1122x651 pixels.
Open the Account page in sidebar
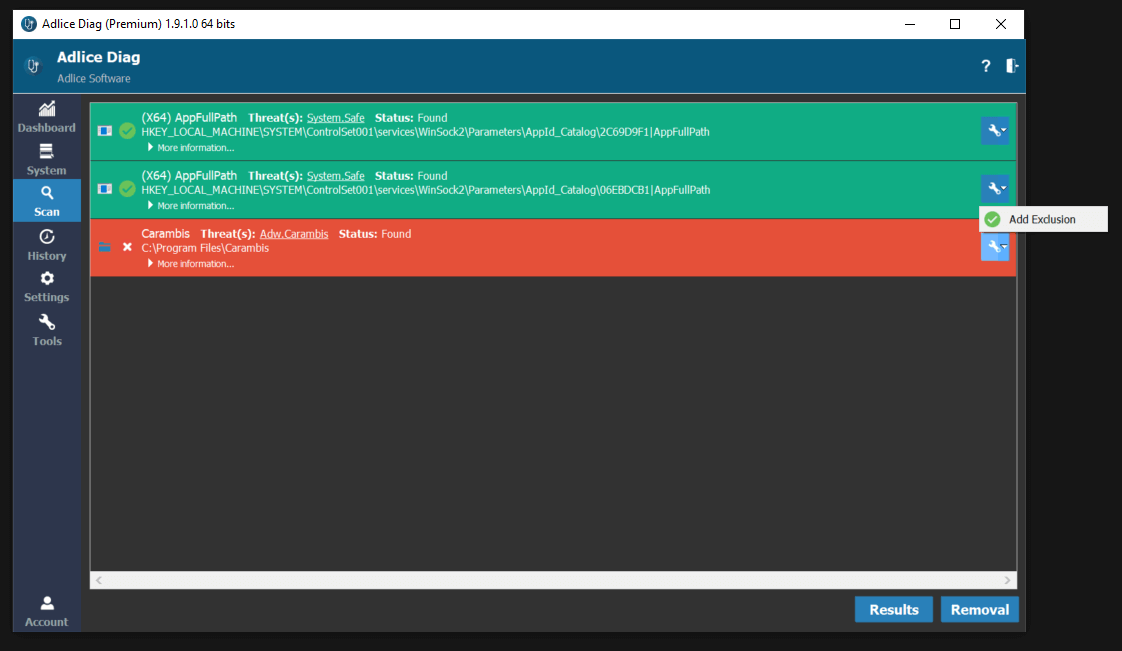pyautogui.click(x=46, y=610)
